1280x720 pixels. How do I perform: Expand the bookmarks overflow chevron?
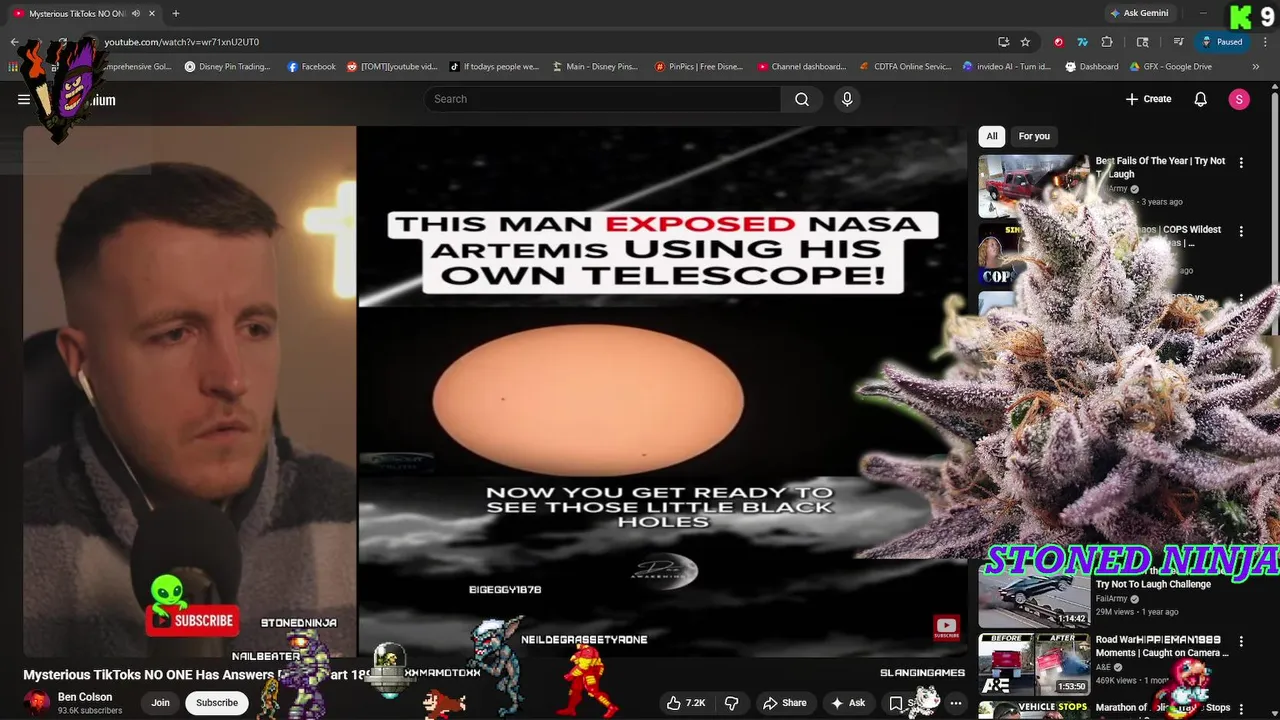(1255, 67)
